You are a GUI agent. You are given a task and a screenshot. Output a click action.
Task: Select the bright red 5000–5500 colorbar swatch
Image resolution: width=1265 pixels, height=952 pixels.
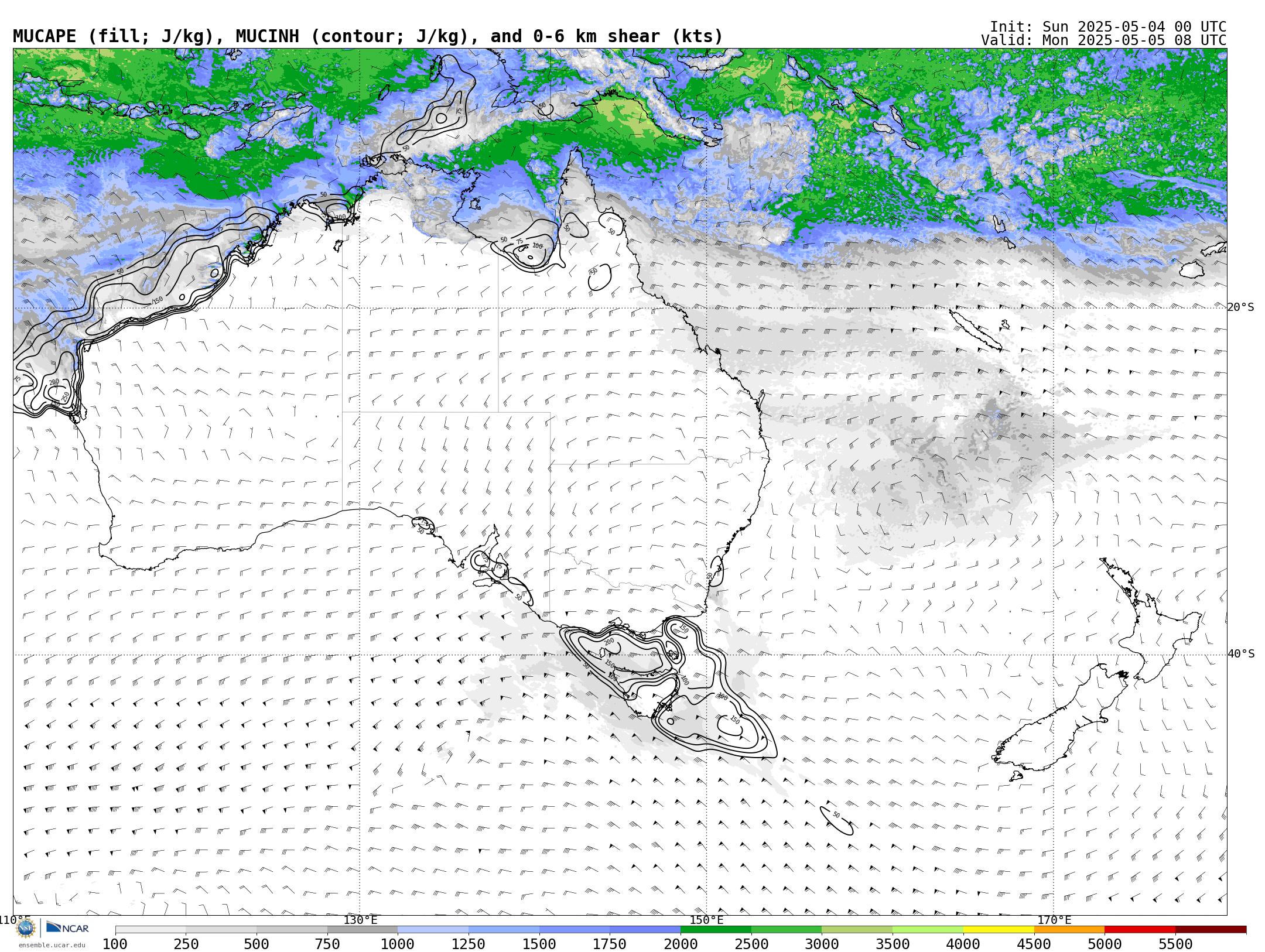pyautogui.click(x=1140, y=930)
